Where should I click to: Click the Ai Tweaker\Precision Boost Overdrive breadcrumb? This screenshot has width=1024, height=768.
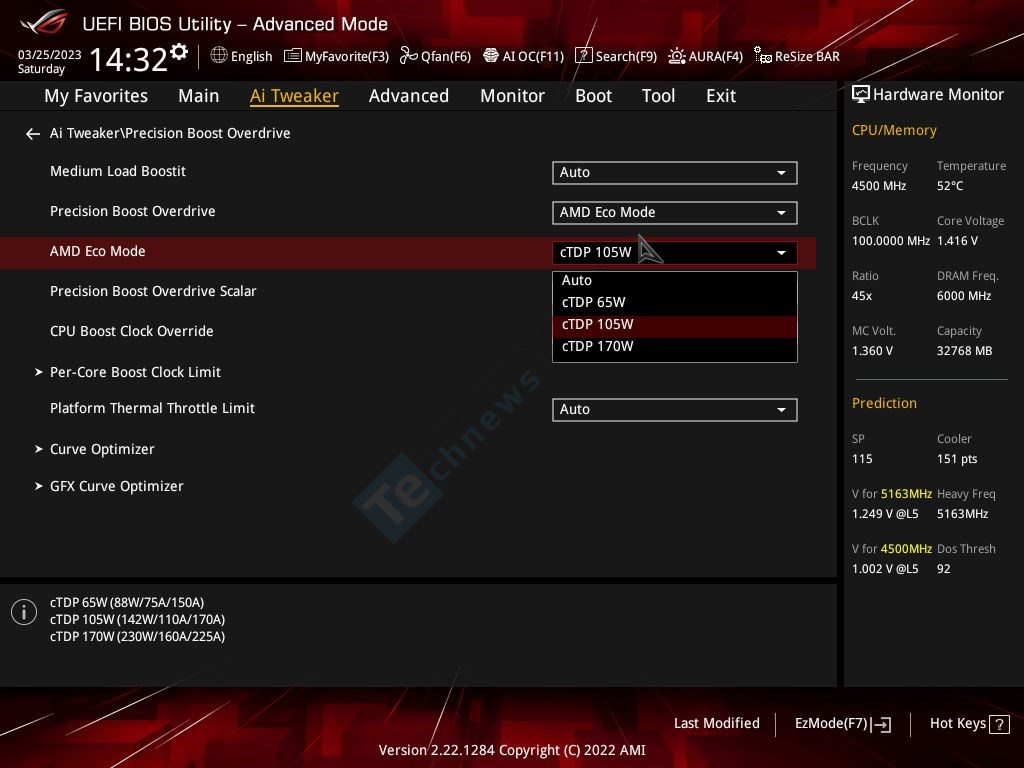point(170,133)
